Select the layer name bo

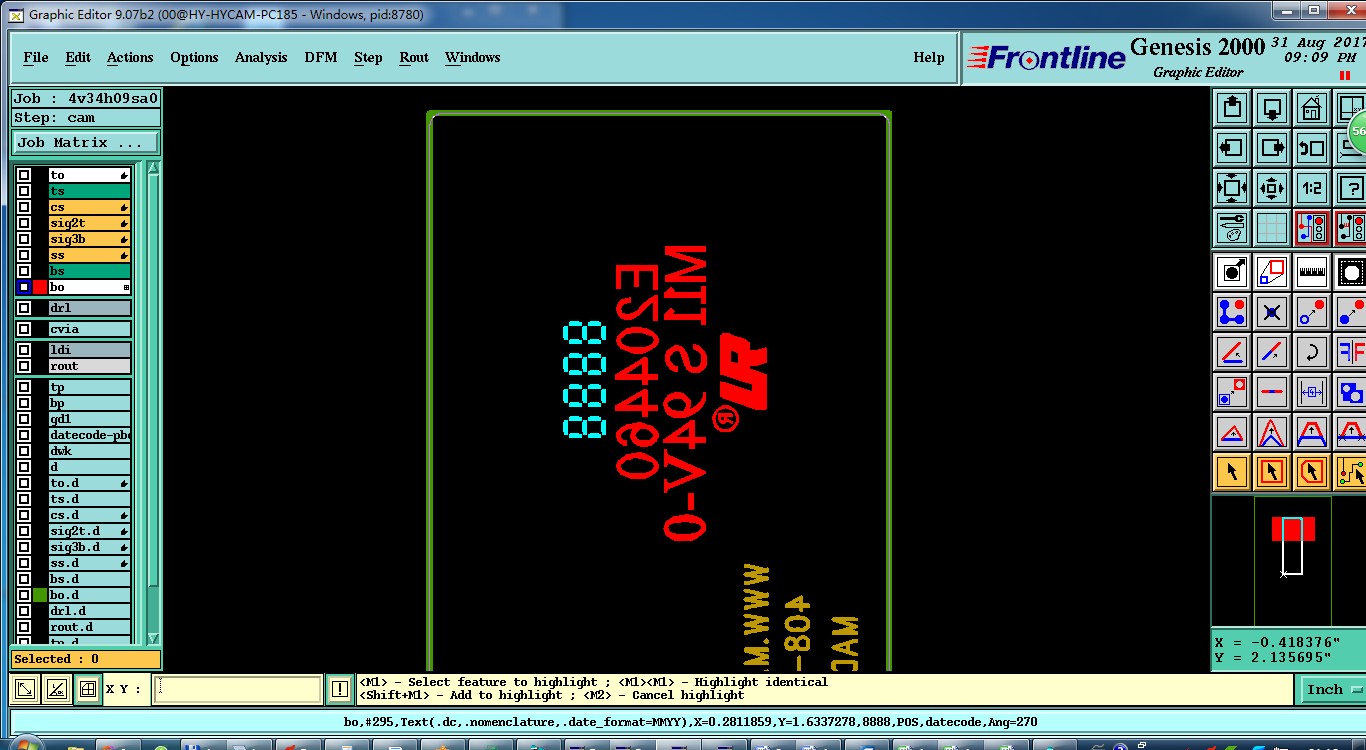point(89,287)
